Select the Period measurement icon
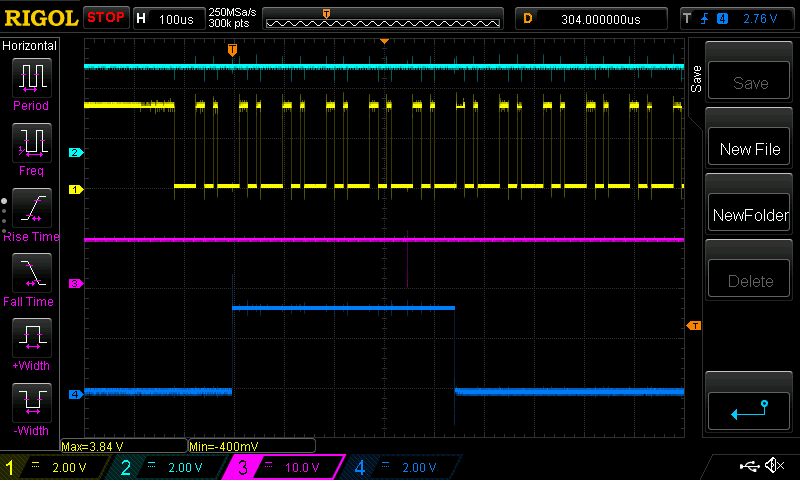Viewport: 800px width, 480px height. (31, 77)
